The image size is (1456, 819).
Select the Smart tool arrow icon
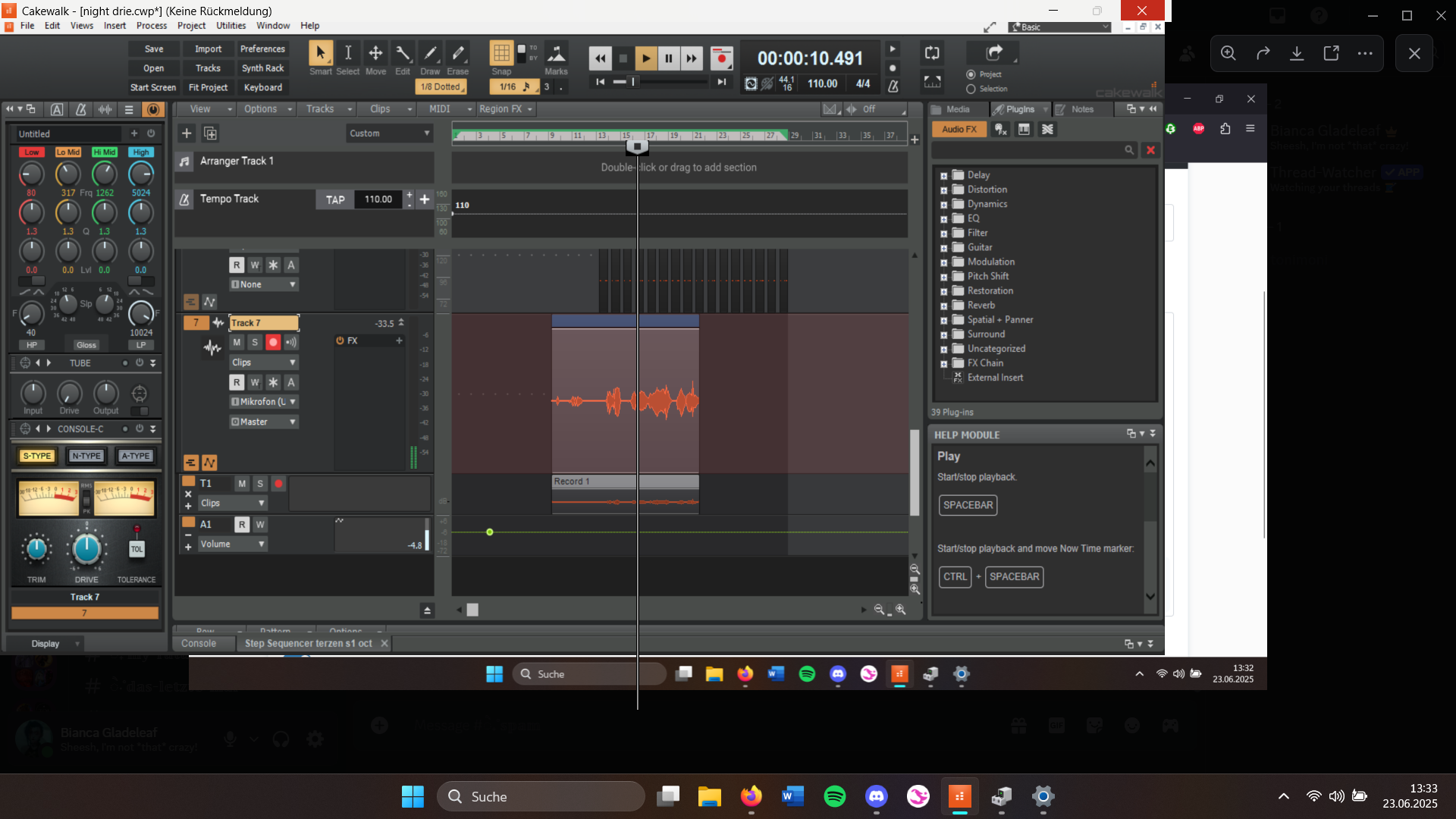(320, 53)
